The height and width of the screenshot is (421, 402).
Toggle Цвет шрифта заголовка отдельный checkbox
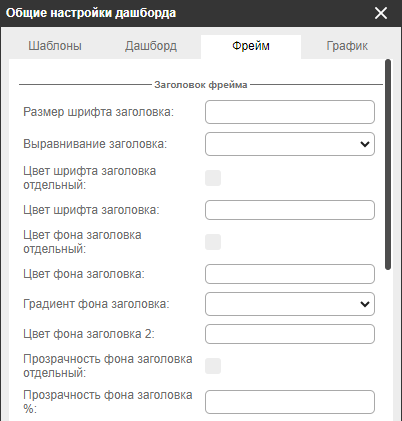(x=213, y=178)
